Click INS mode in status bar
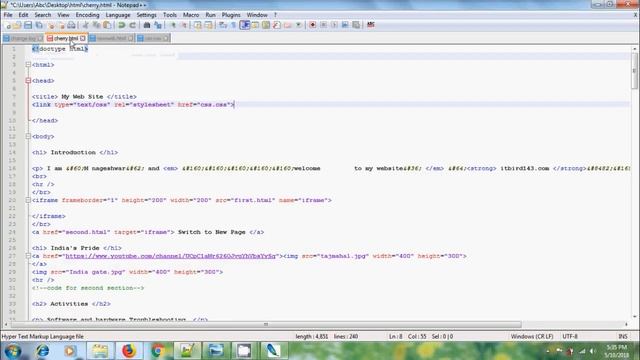This screenshot has height=360, width=640. point(623,336)
